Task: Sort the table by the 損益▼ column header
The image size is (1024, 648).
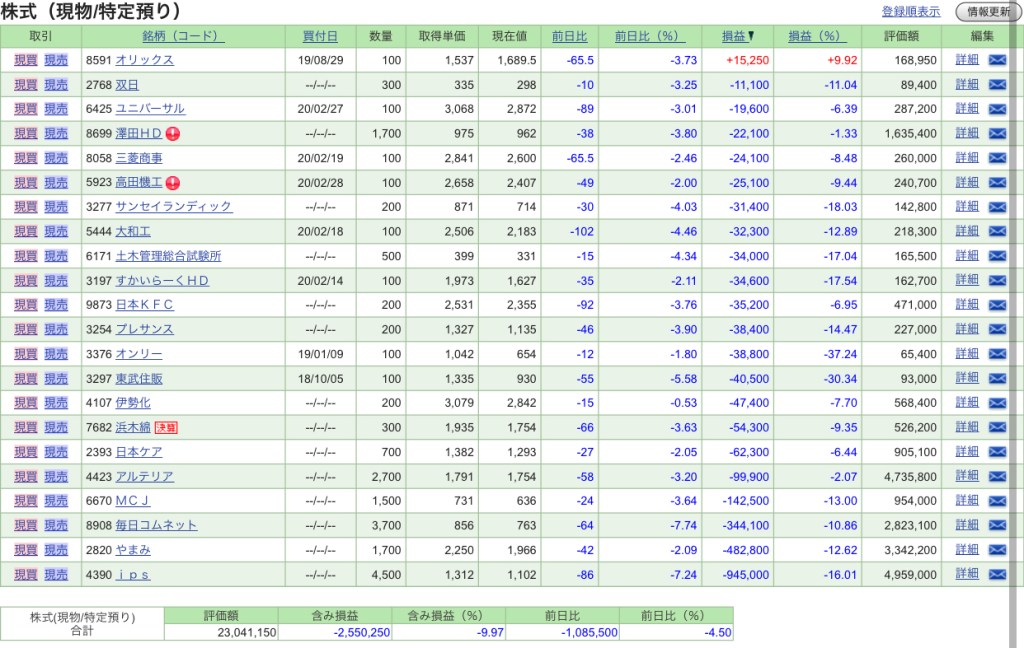Action: click(738, 36)
